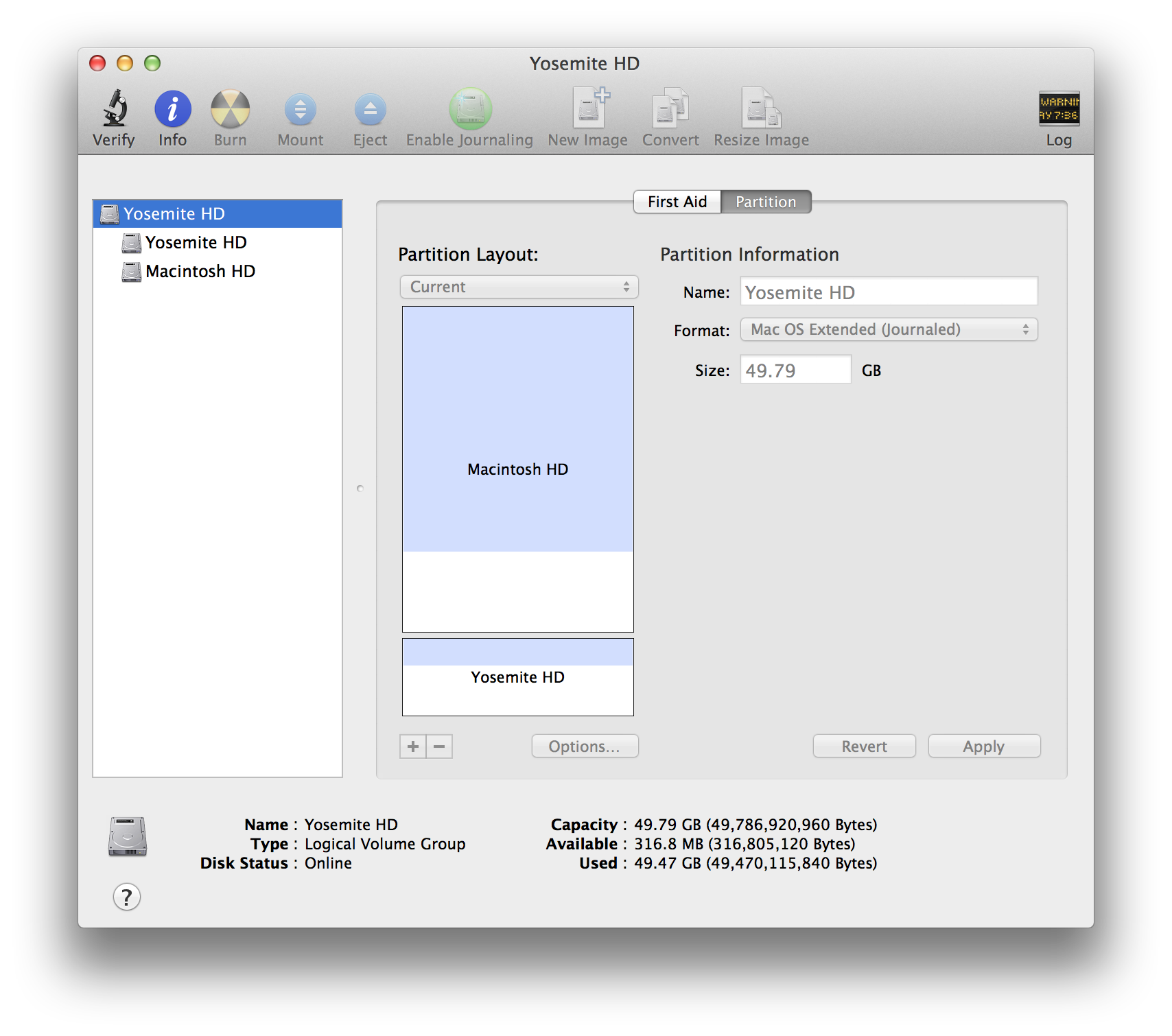Zoom window with the green button
This screenshot has width=1172, height=1036.
tap(152, 64)
